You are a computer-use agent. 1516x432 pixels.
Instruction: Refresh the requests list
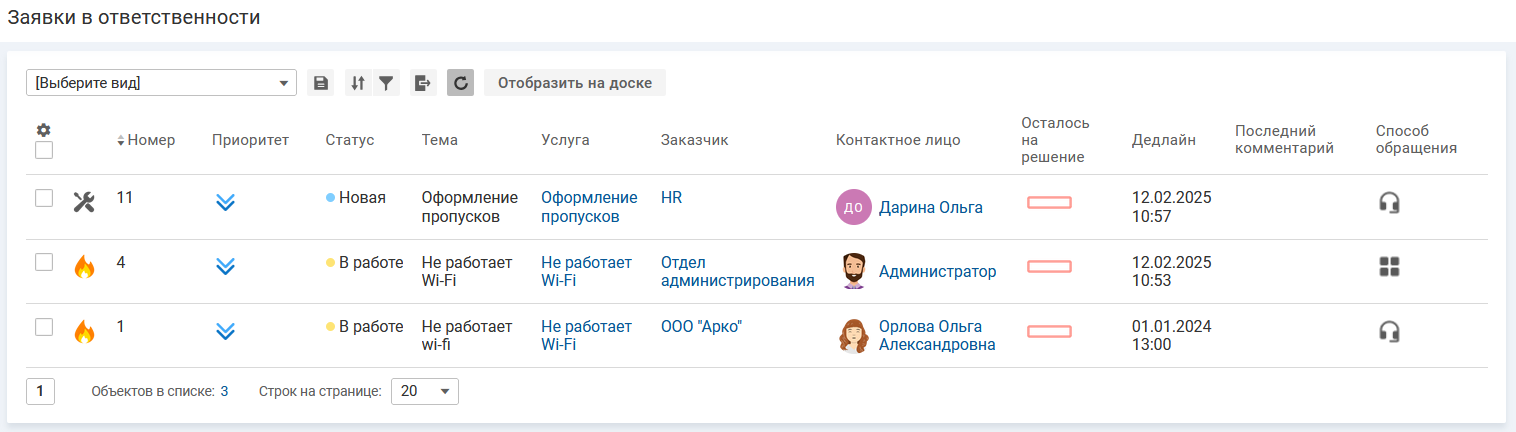coord(460,83)
